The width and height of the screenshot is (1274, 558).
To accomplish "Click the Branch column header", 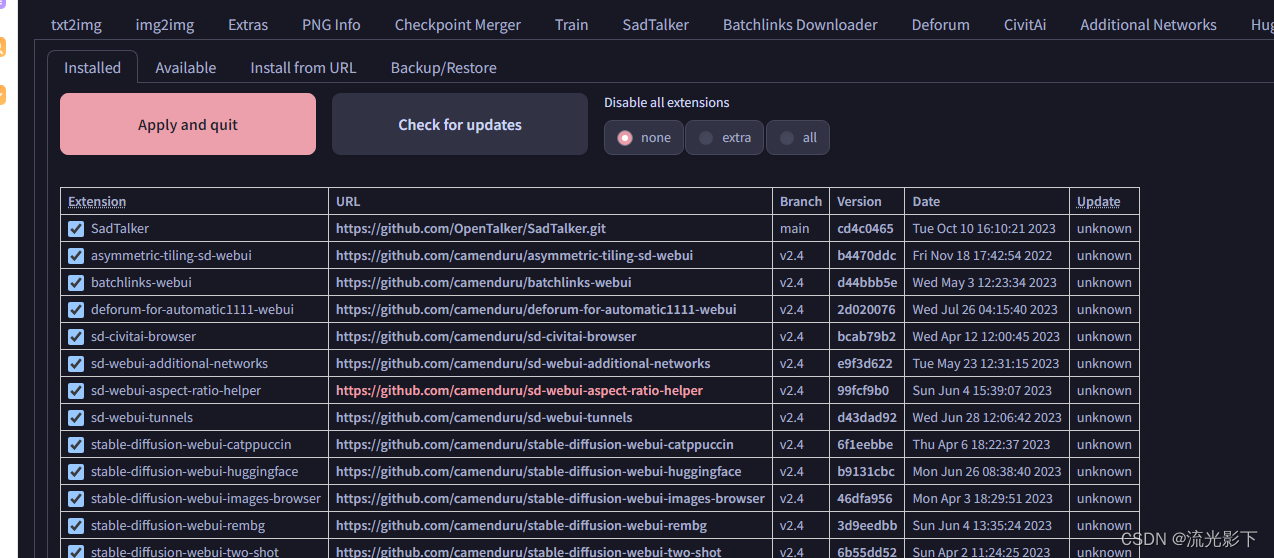I will (801, 202).
